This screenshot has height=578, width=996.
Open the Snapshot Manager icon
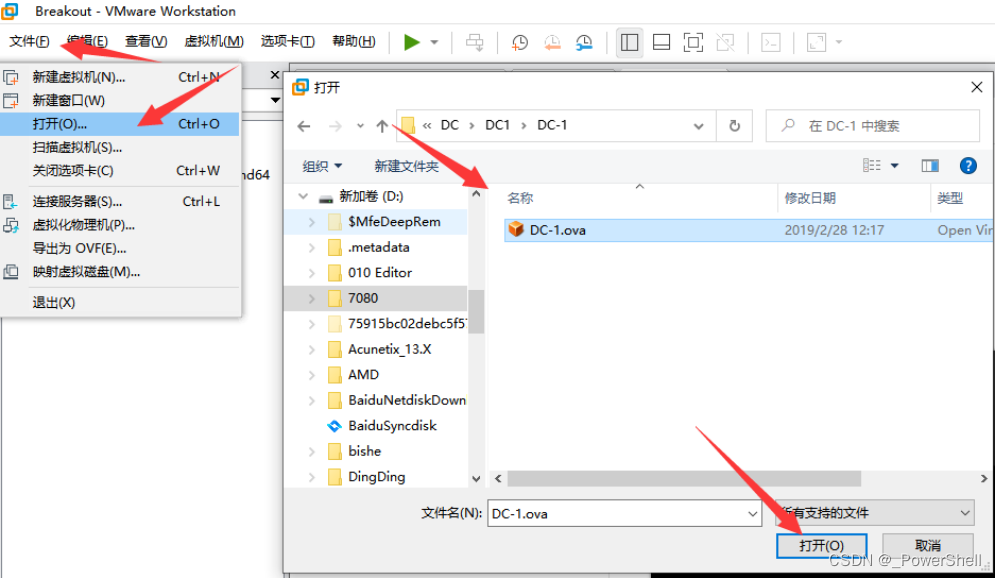pyautogui.click(x=584, y=43)
